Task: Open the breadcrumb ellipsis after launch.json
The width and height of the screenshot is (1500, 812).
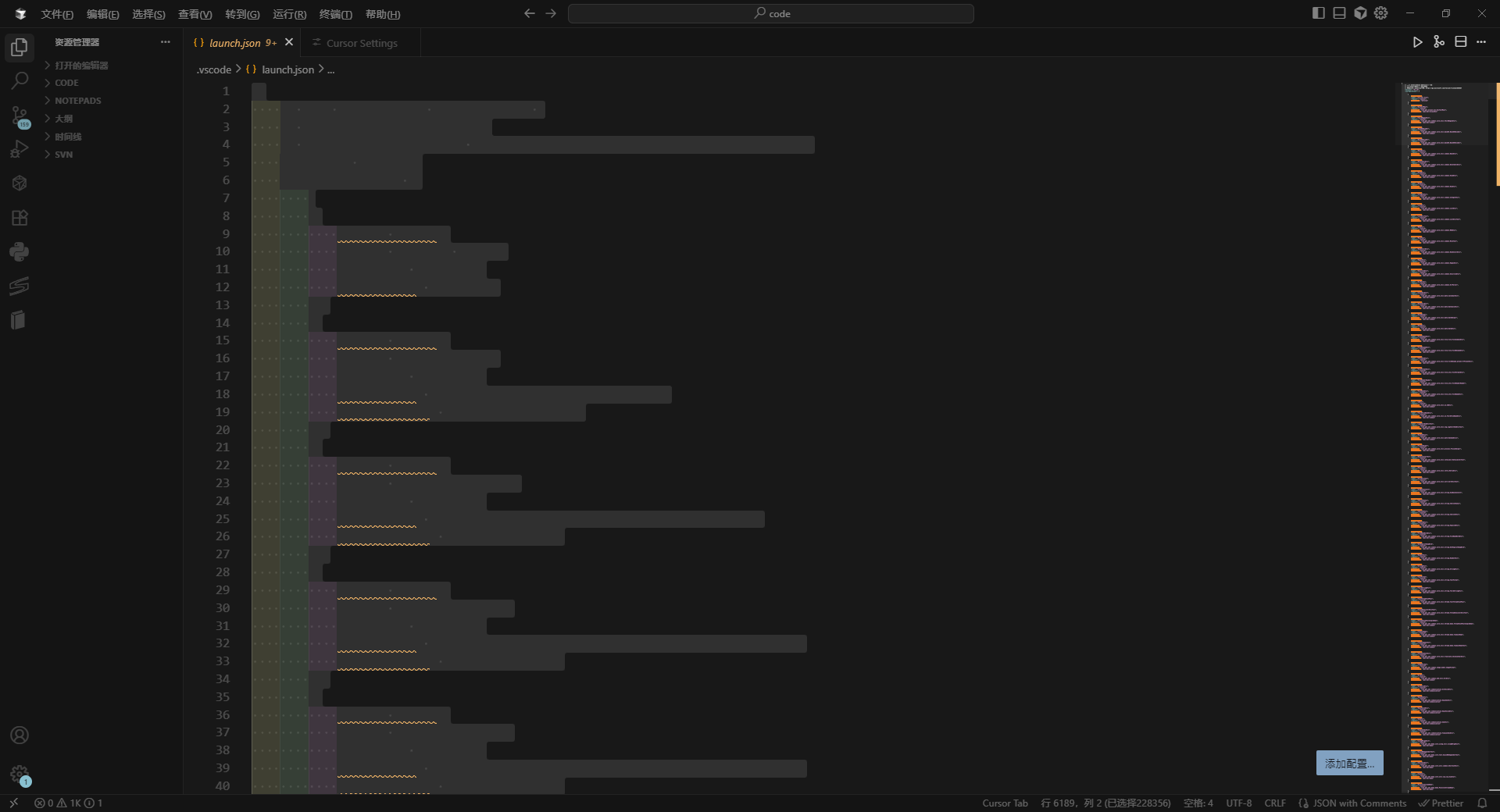Action: [330, 69]
